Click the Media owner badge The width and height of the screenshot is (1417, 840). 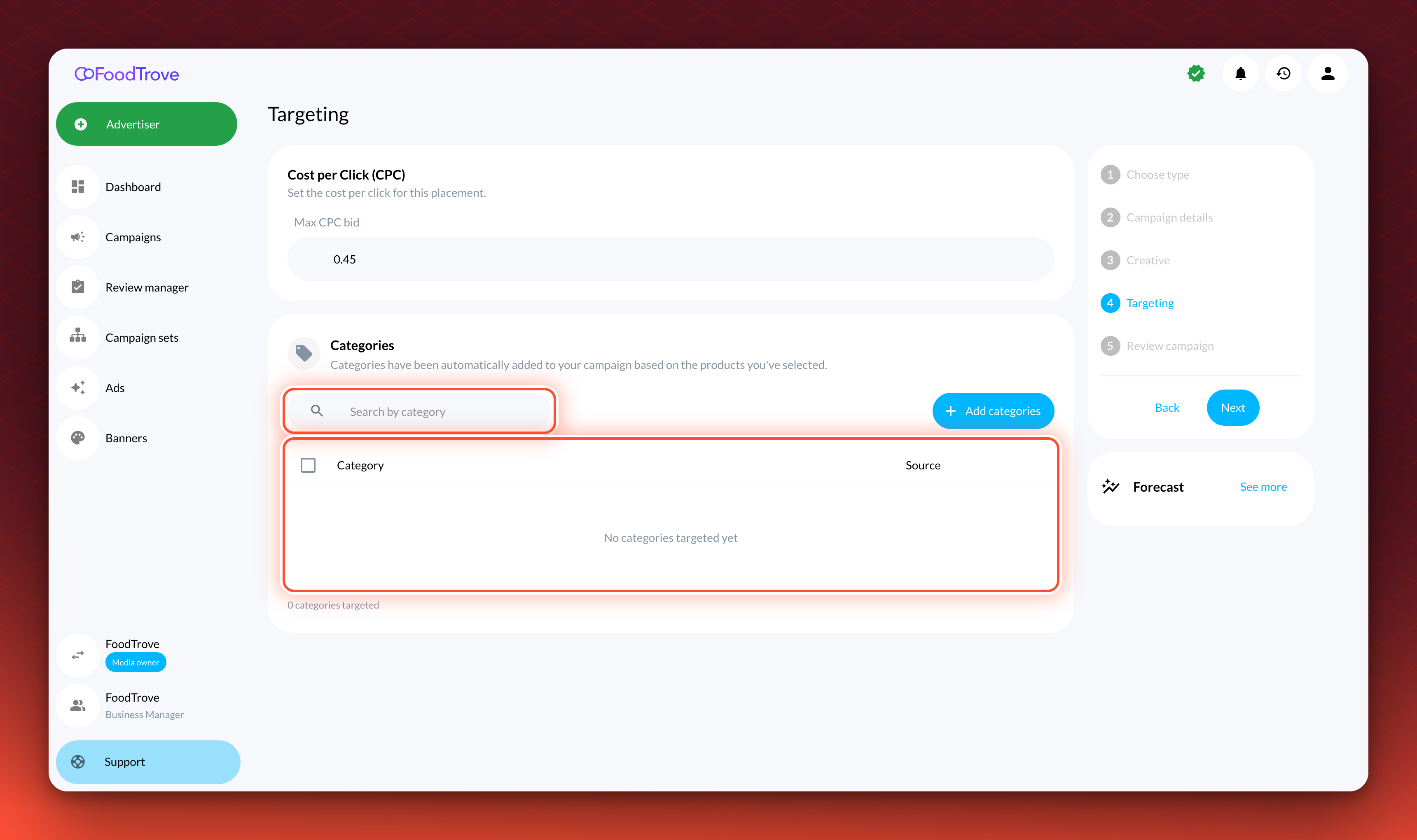(x=136, y=662)
